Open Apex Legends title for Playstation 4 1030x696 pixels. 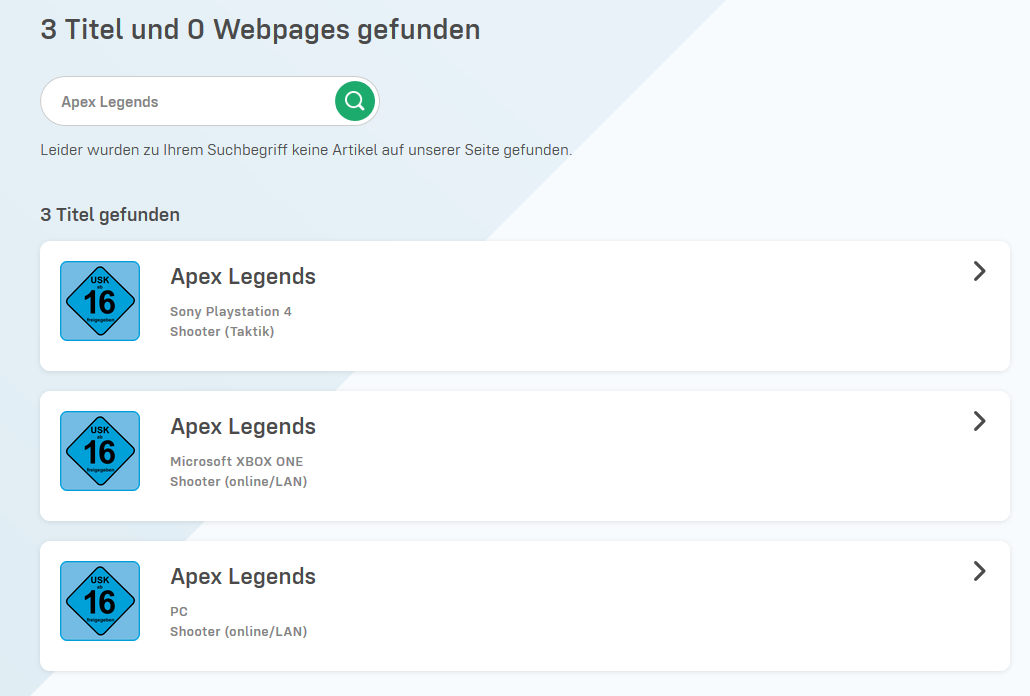pyautogui.click(x=243, y=277)
